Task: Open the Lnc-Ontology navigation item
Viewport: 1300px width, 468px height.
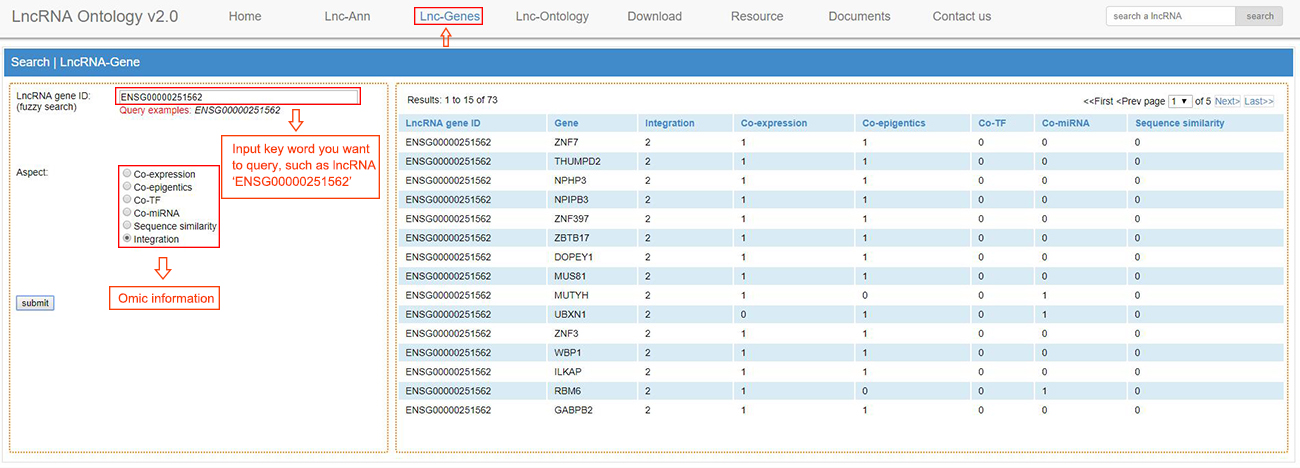Action: click(x=552, y=16)
